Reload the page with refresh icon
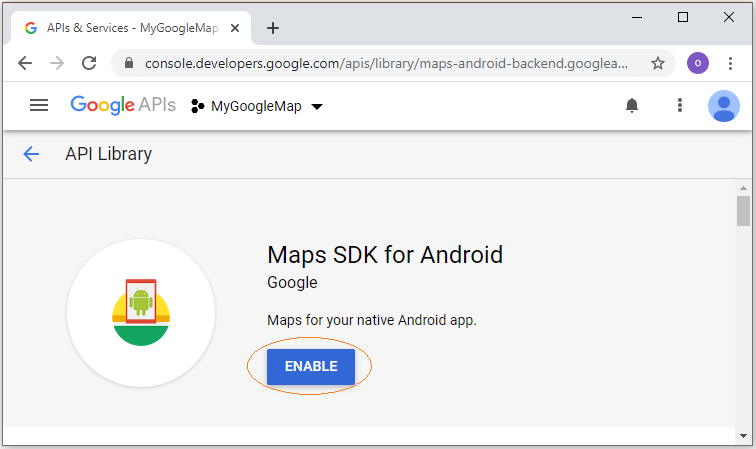The width and height of the screenshot is (756, 449). click(x=89, y=63)
